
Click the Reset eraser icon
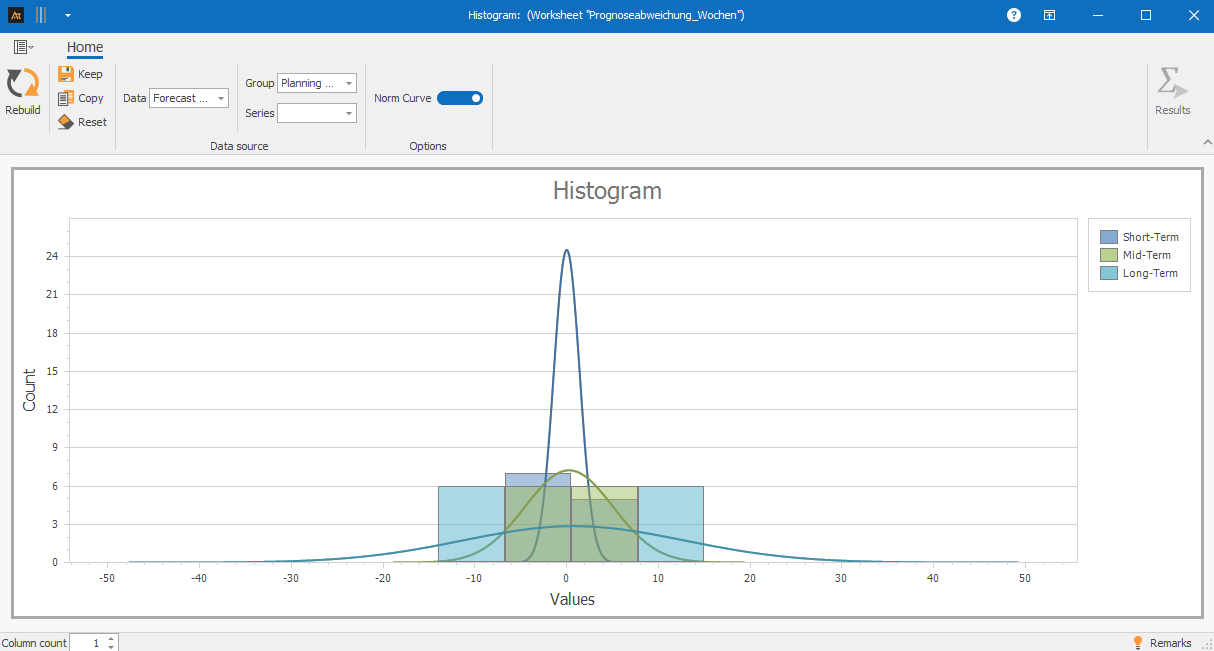(x=66, y=122)
